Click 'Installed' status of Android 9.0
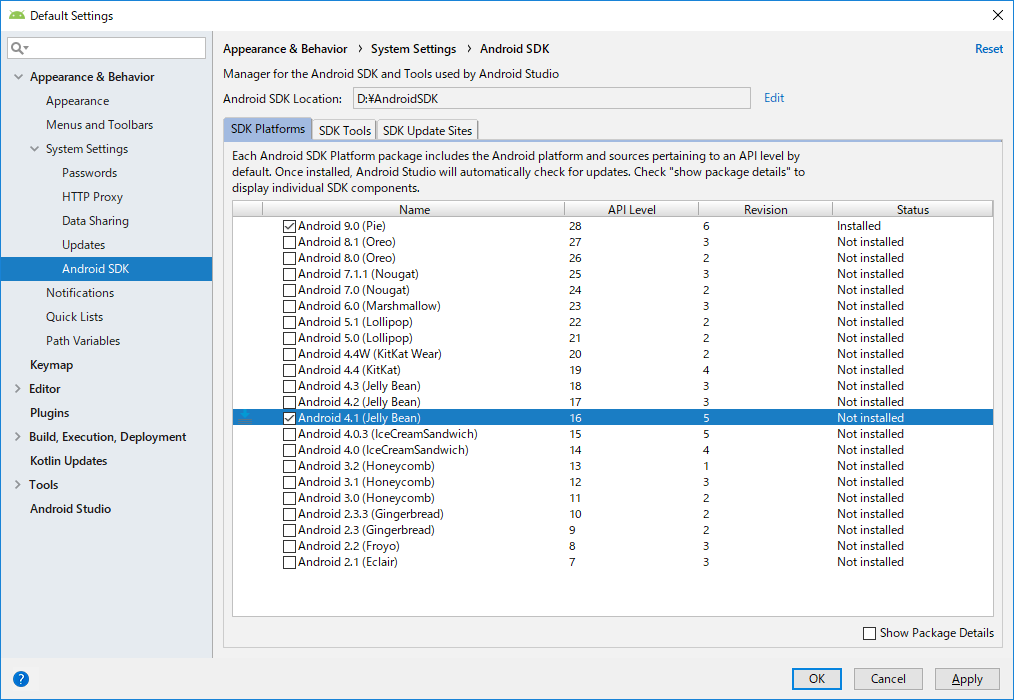1014x700 pixels. (859, 226)
